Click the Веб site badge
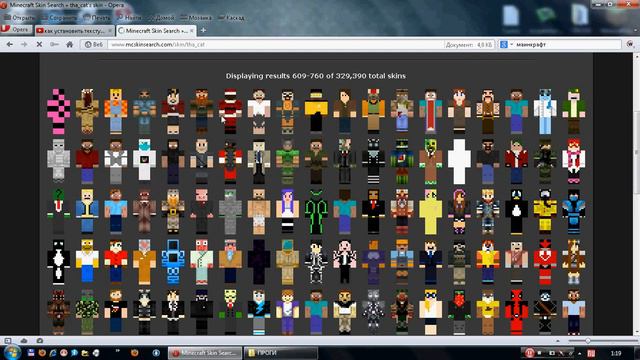The width and height of the screenshot is (640, 360). click(93, 44)
